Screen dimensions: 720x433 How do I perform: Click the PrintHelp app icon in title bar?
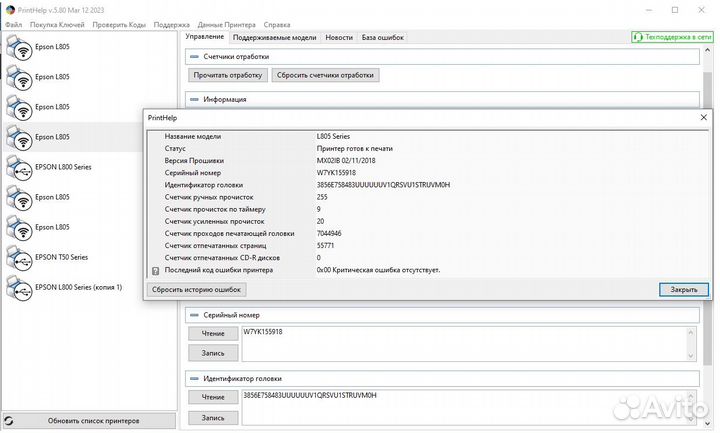pyautogui.click(x=10, y=10)
